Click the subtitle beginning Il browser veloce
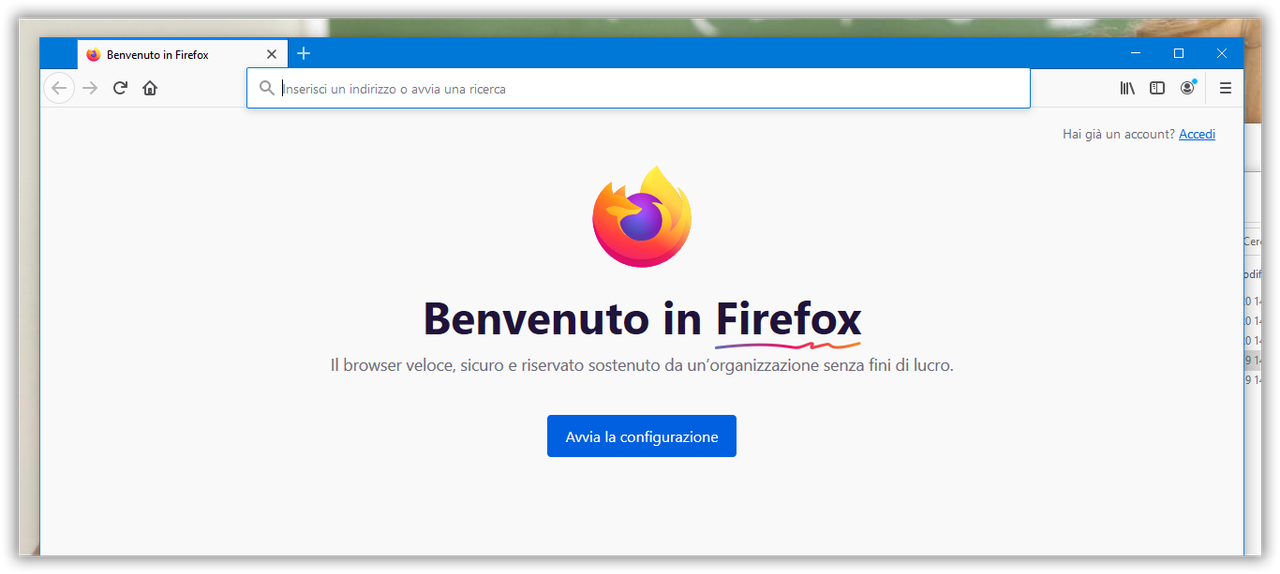Viewport: 1280px width, 574px height. [642, 365]
